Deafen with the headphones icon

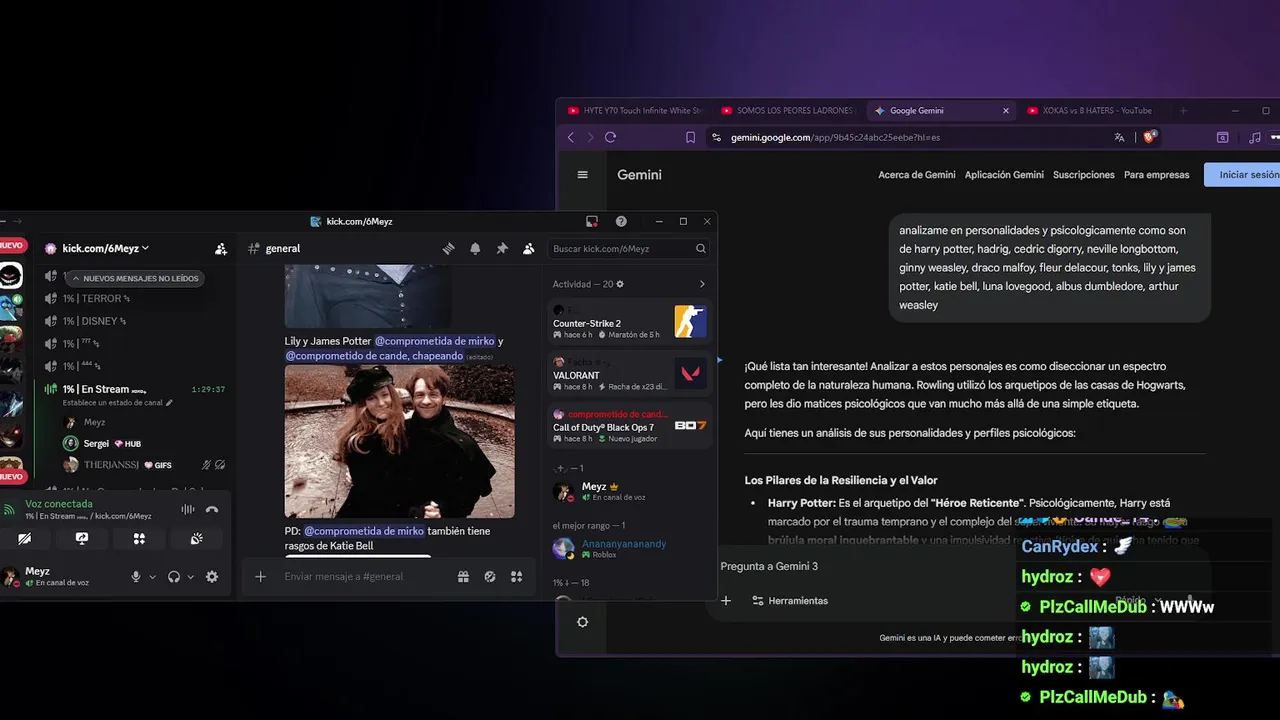[174, 576]
